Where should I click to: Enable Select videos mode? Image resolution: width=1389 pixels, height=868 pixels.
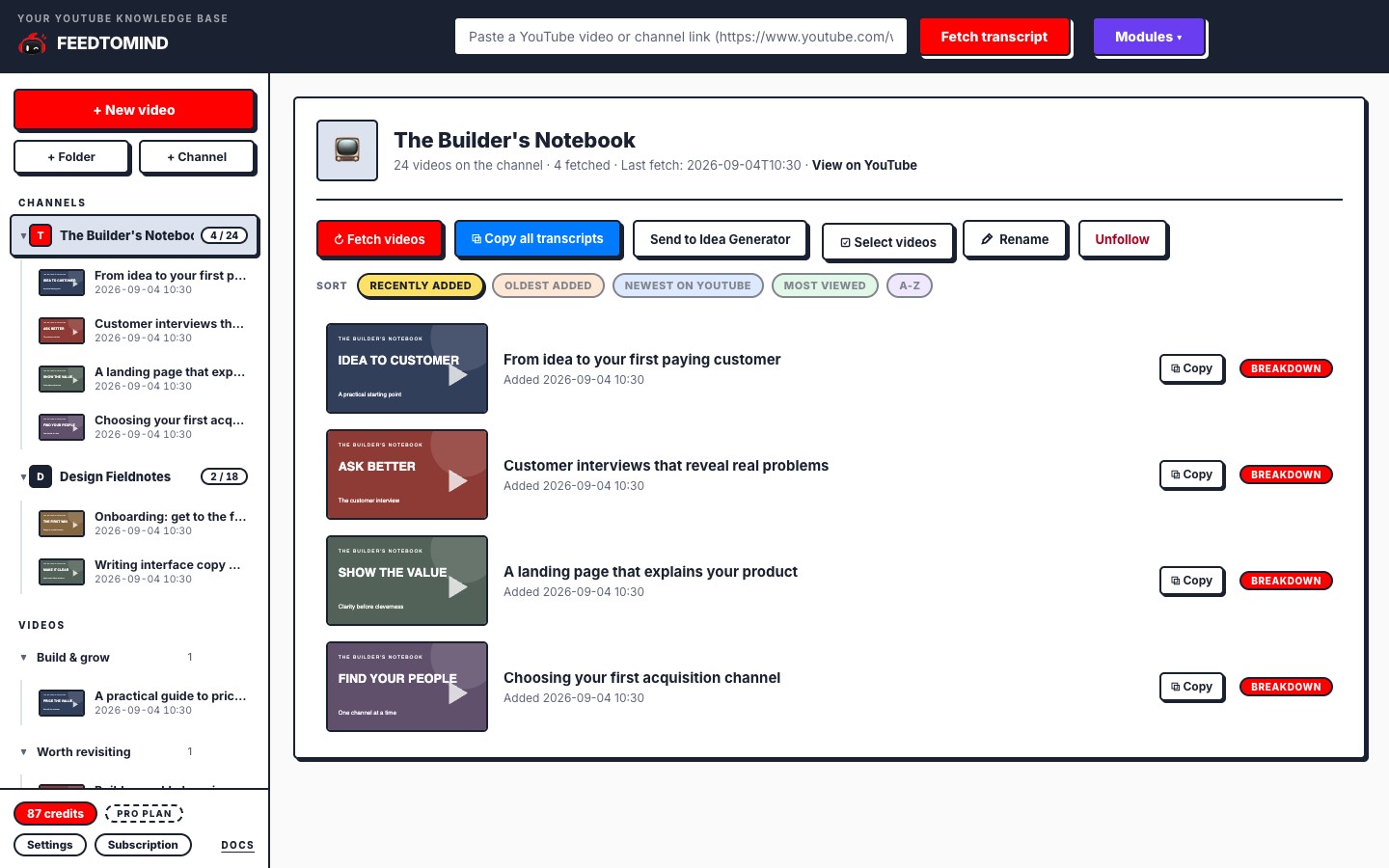tap(887, 242)
